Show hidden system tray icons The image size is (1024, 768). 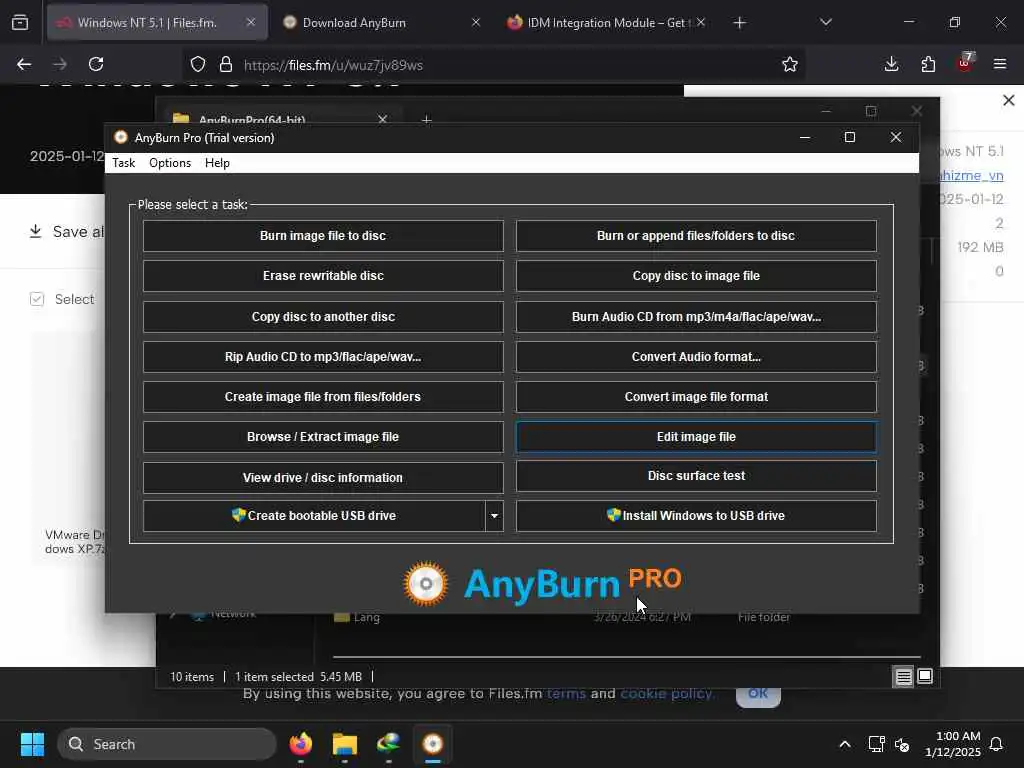coord(844,744)
